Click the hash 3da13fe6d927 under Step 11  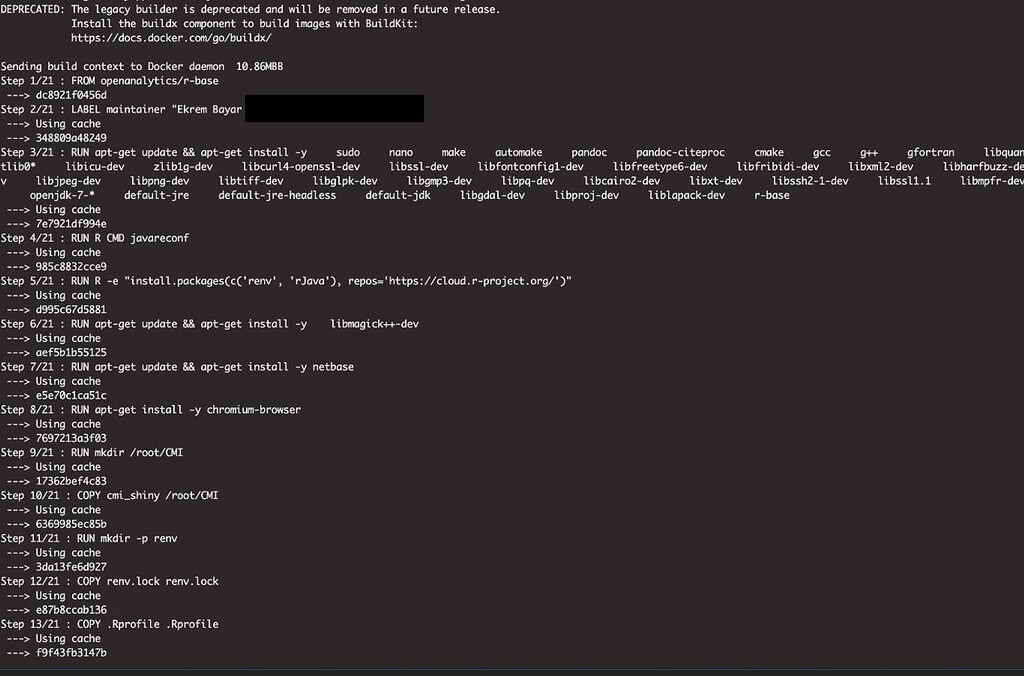coord(71,567)
